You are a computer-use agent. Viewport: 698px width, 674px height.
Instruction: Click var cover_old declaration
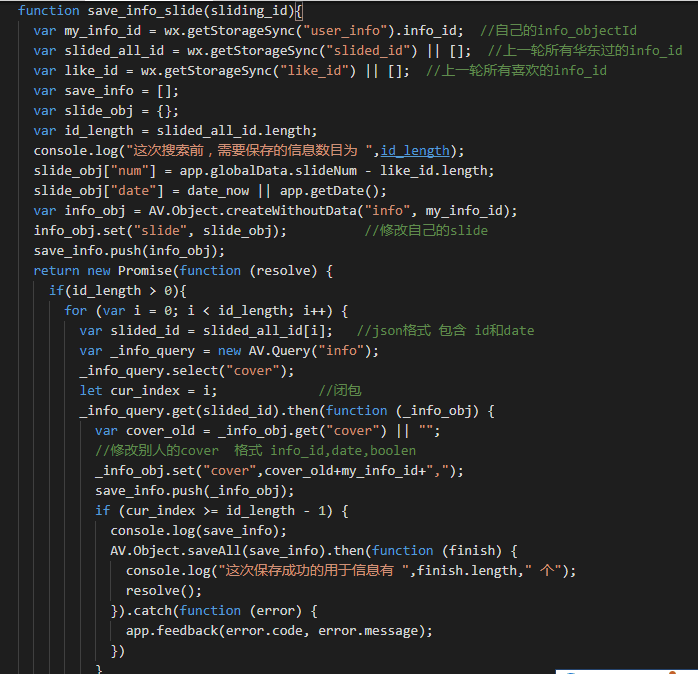tap(268, 431)
